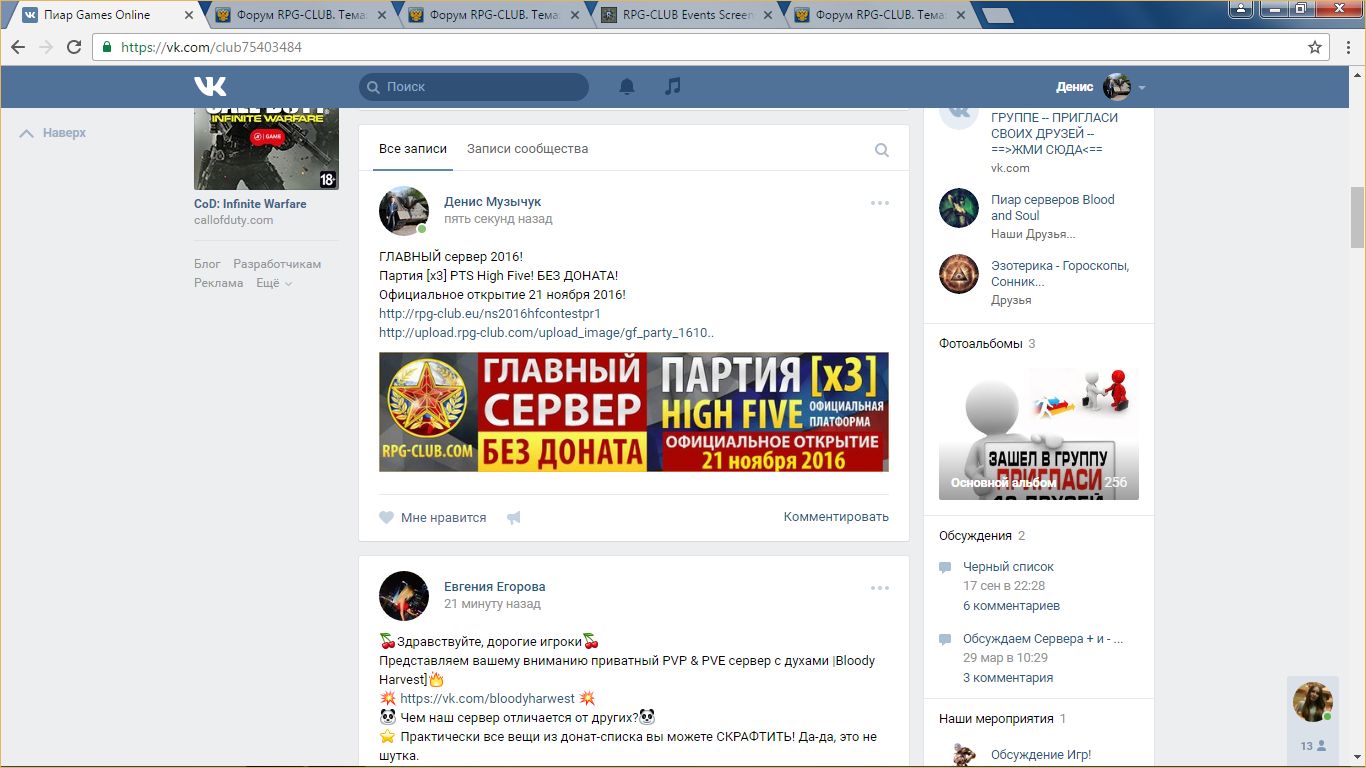
Task: Open the Обсуждения section header
Action: point(975,536)
